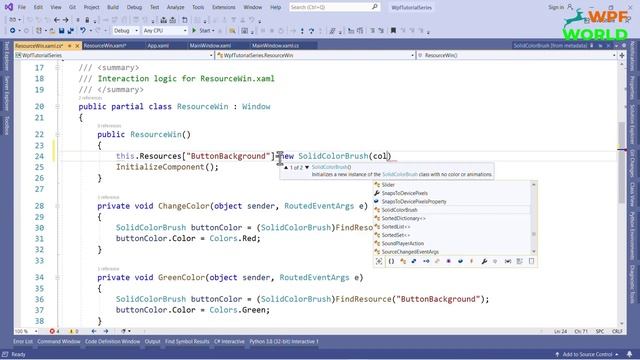
Task: Open the editor zoom level dropdown
Action: 26,331
